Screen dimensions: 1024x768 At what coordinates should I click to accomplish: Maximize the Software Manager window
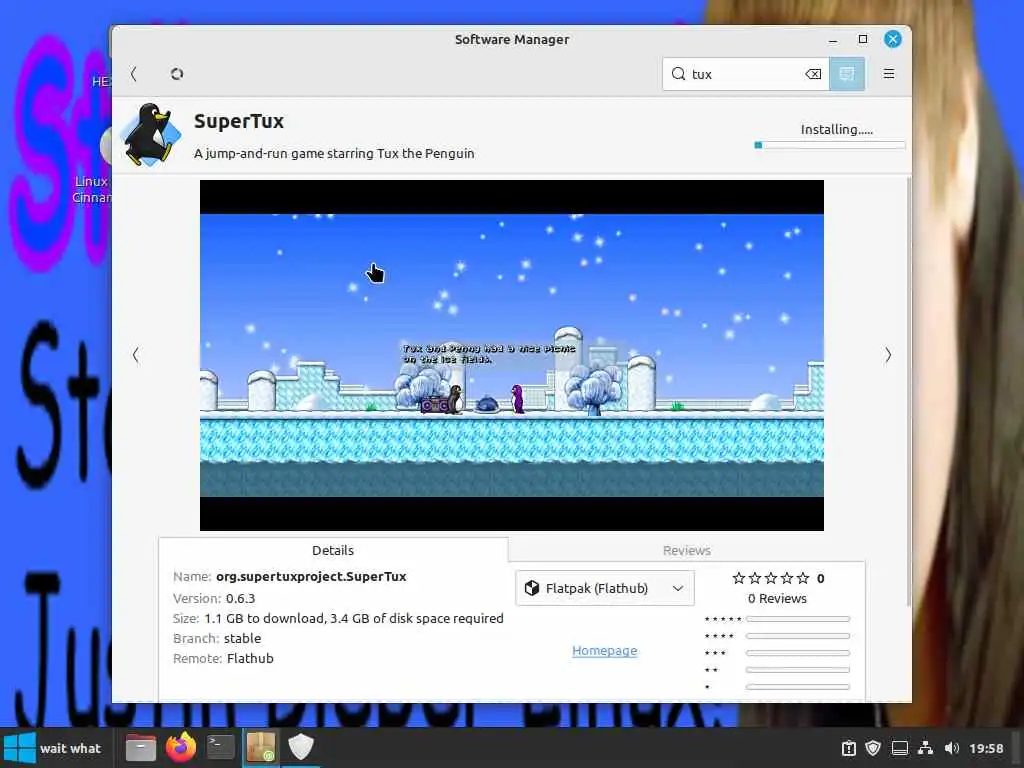pos(863,39)
